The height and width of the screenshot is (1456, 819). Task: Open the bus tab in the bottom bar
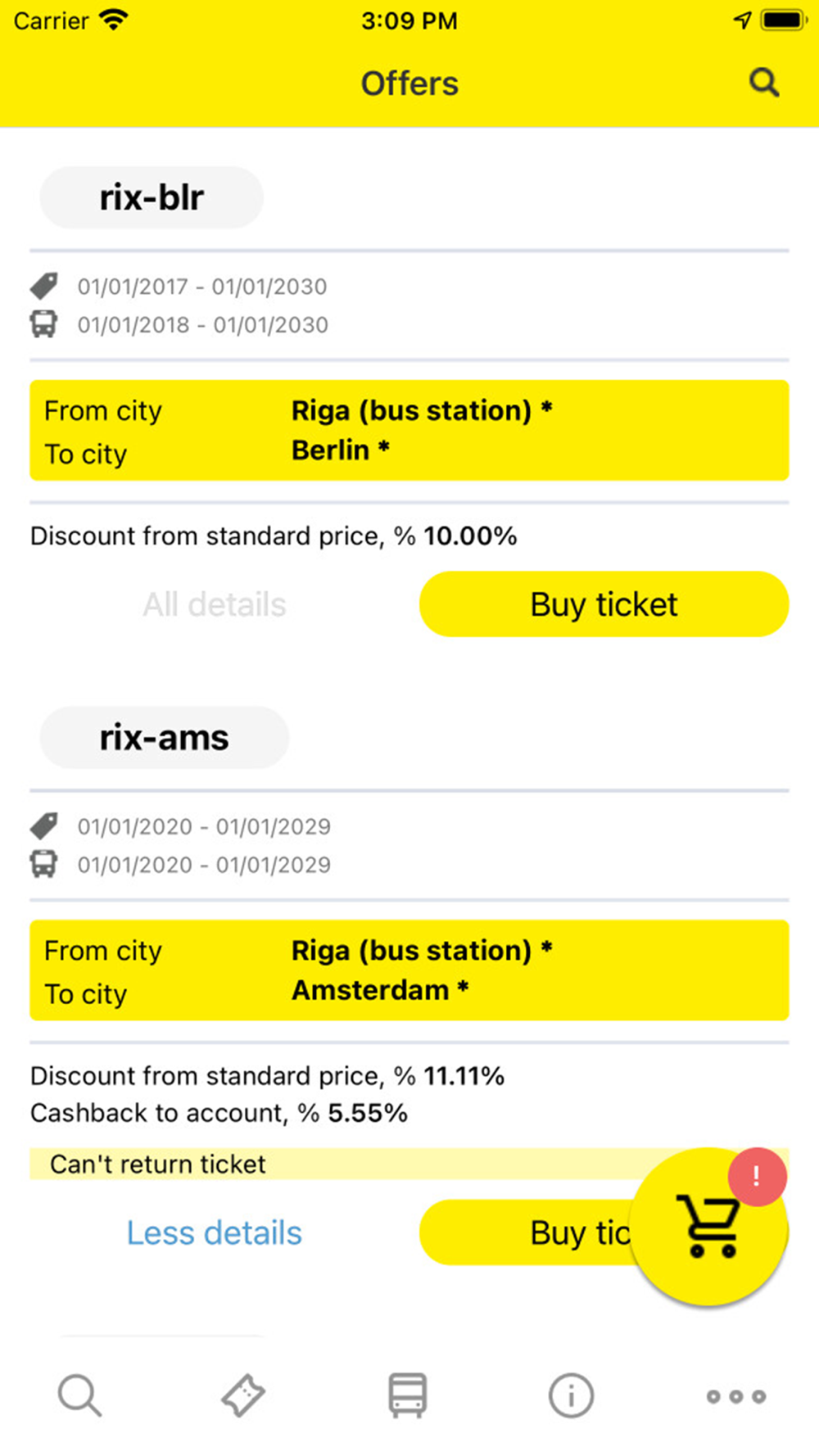click(x=407, y=1395)
